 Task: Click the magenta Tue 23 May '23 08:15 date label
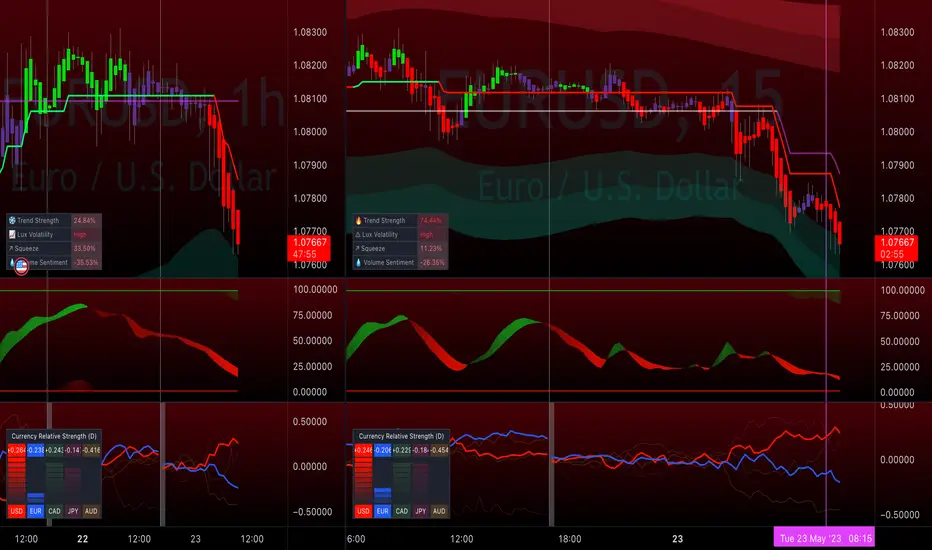point(824,538)
